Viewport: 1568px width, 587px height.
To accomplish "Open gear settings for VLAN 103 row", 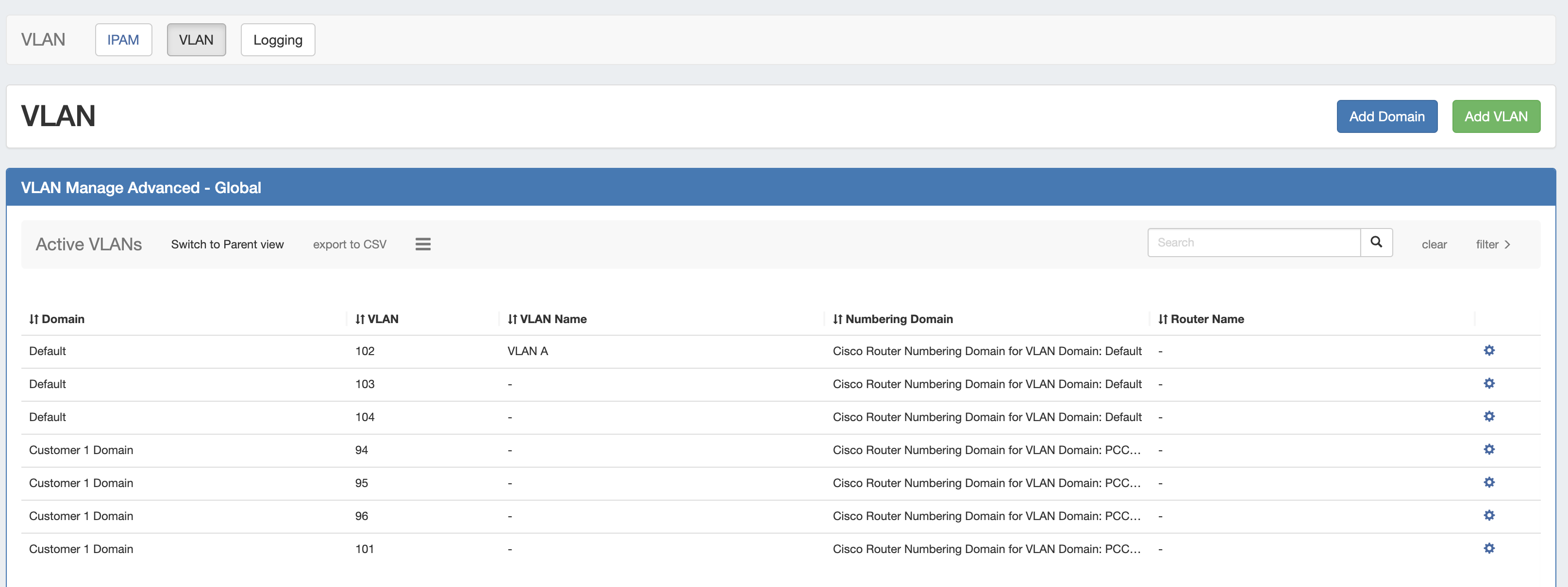I will pos(1489,383).
